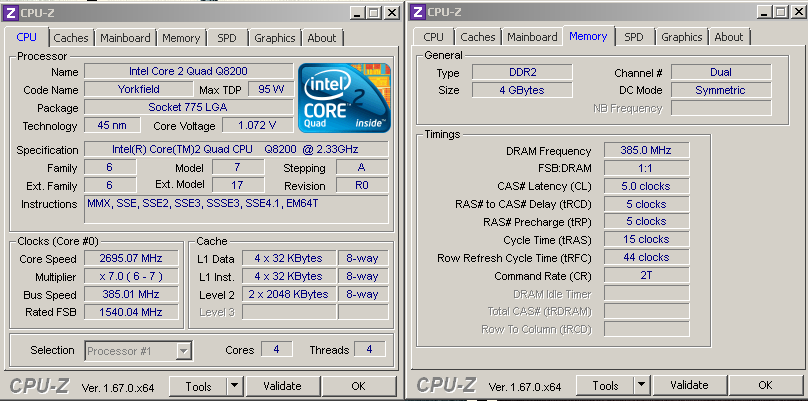Viewport: 808px width, 401px height.
Task: Click the CAS# Latency value 5.0 clocks
Action: (x=646, y=186)
